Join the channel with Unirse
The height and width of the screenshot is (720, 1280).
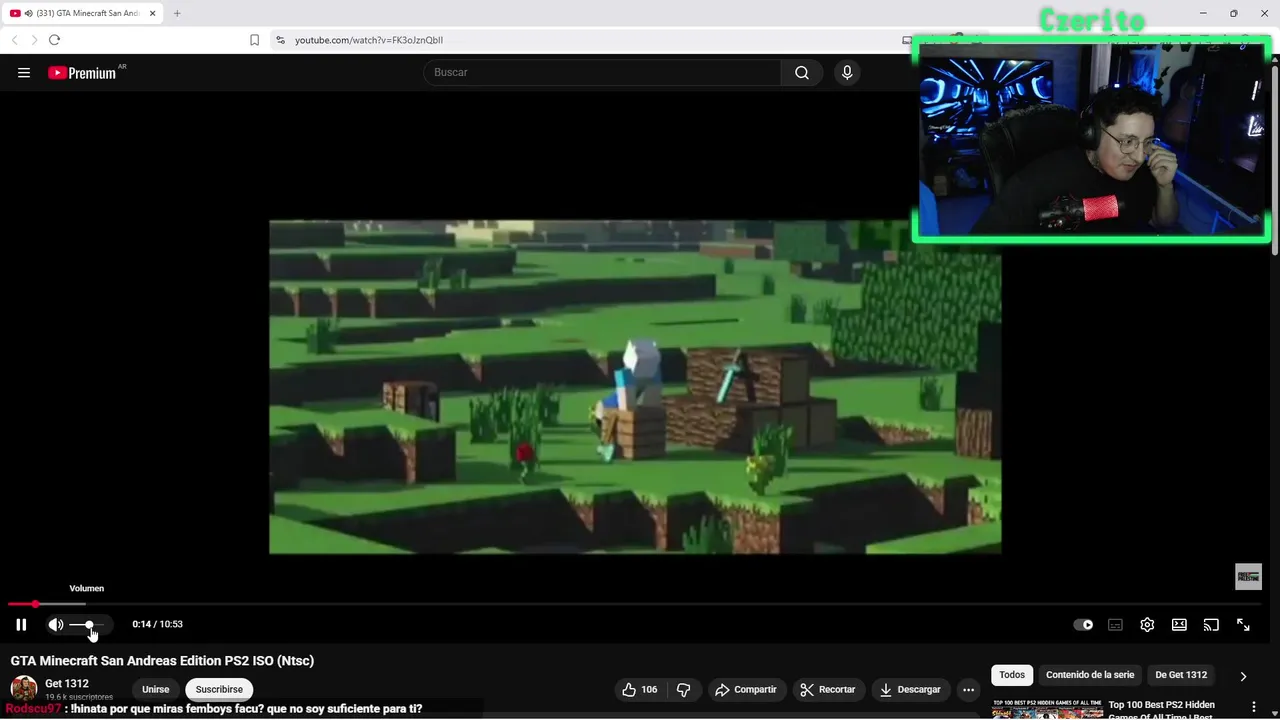tap(155, 689)
